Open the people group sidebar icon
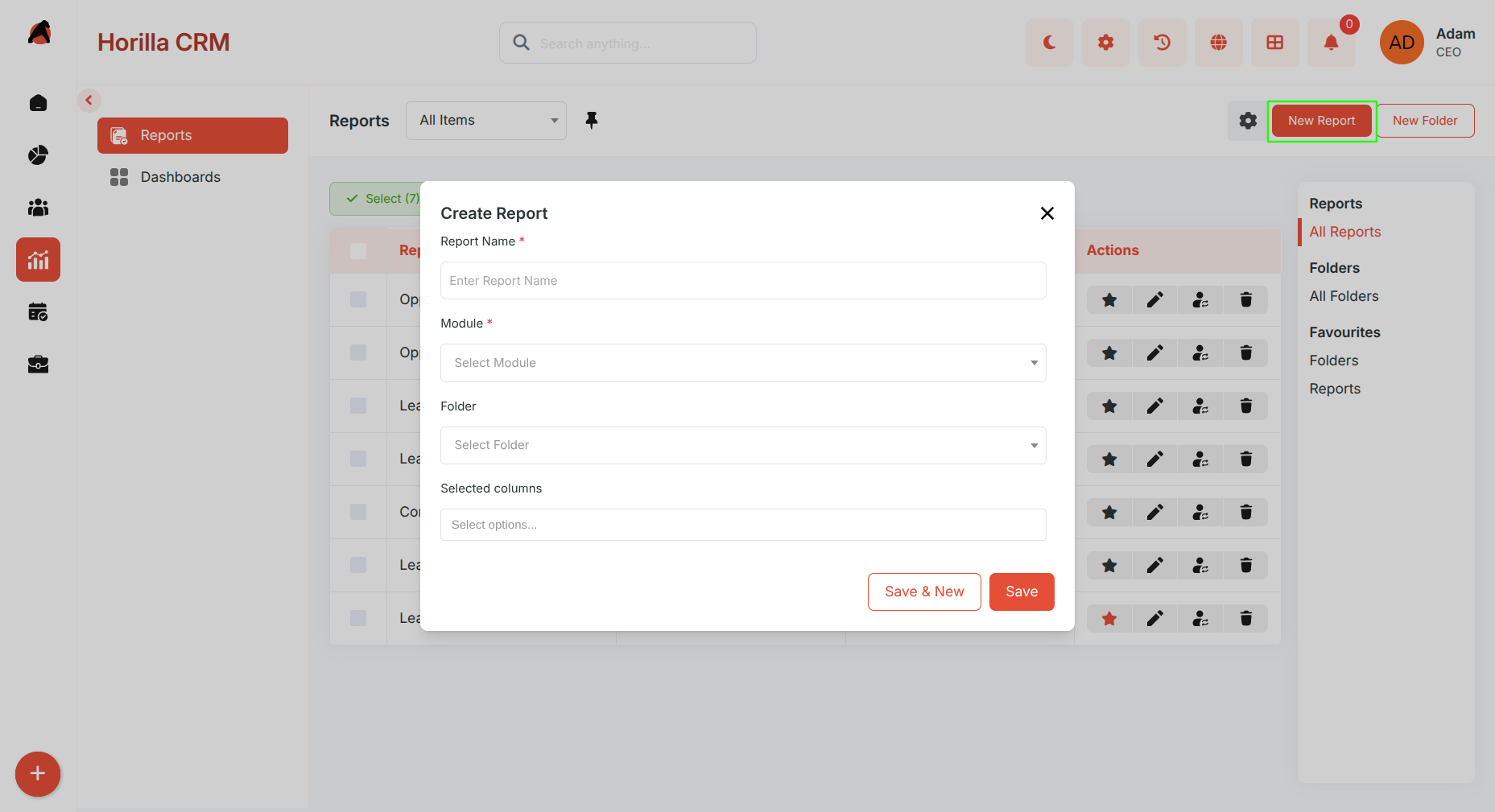Image resolution: width=1495 pixels, height=812 pixels. click(x=38, y=208)
